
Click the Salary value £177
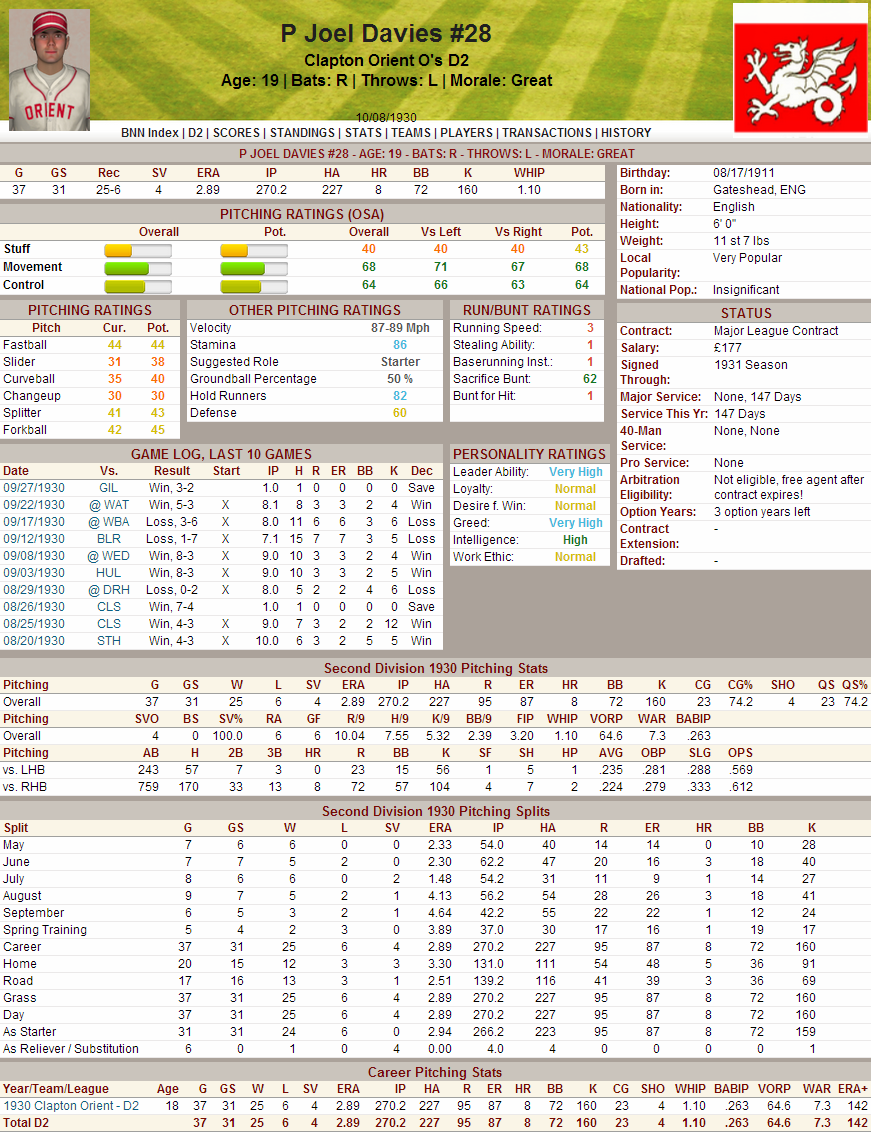coord(727,348)
